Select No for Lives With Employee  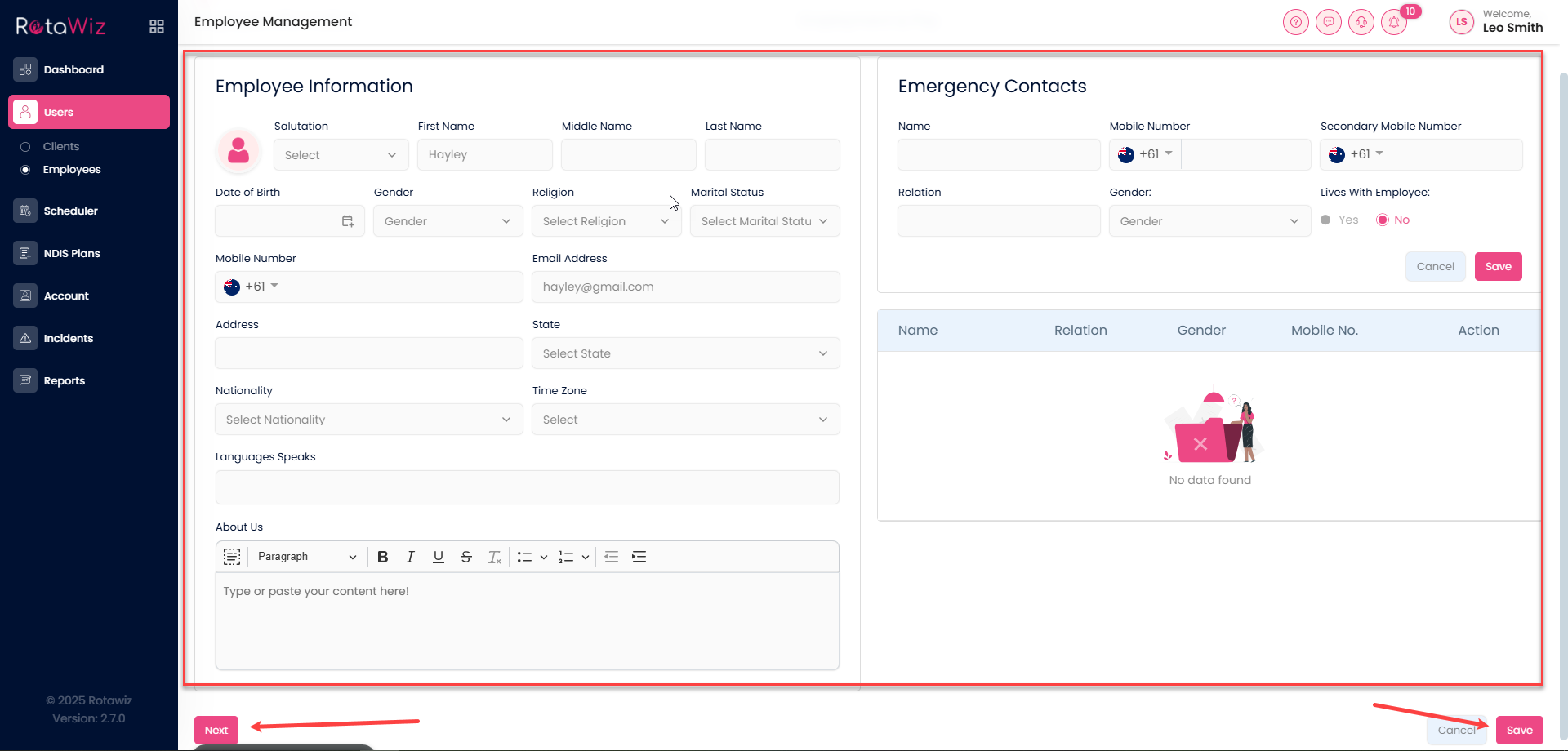[x=1383, y=220]
